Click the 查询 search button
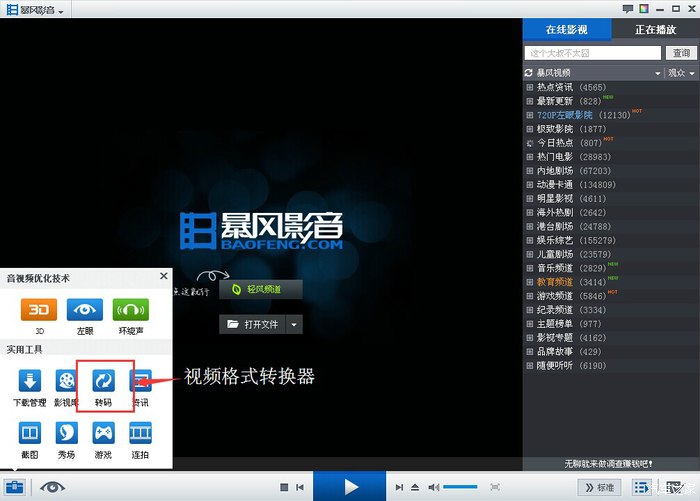700x501 pixels. 681,52
